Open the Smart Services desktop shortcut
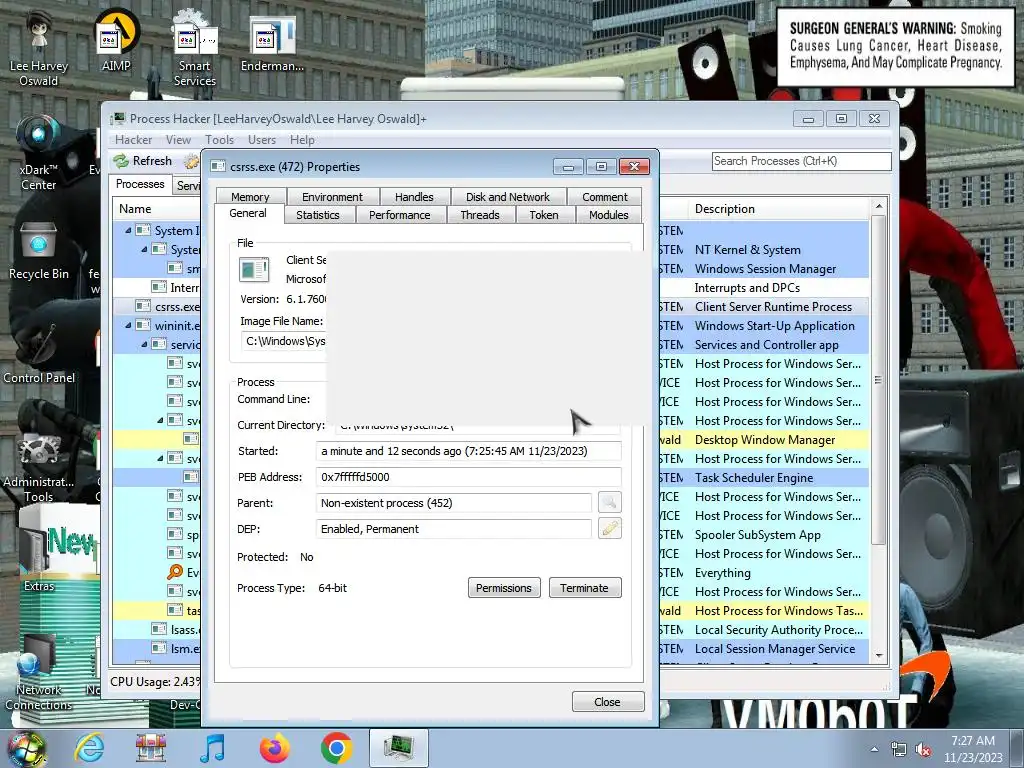The image size is (1024, 768). point(195,49)
